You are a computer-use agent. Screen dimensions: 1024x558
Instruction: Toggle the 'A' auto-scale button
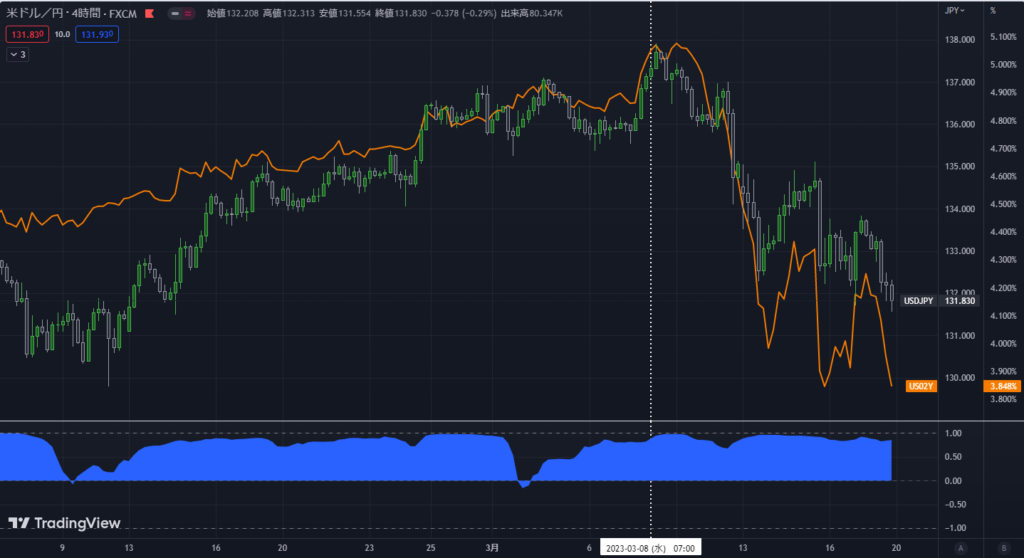point(961,548)
